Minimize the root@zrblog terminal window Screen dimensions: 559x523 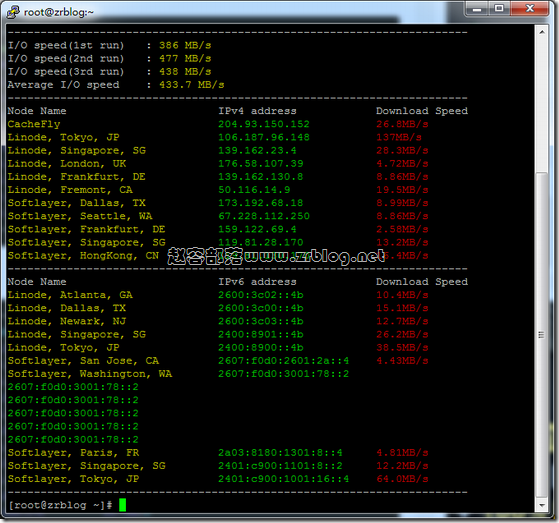pos(477,9)
